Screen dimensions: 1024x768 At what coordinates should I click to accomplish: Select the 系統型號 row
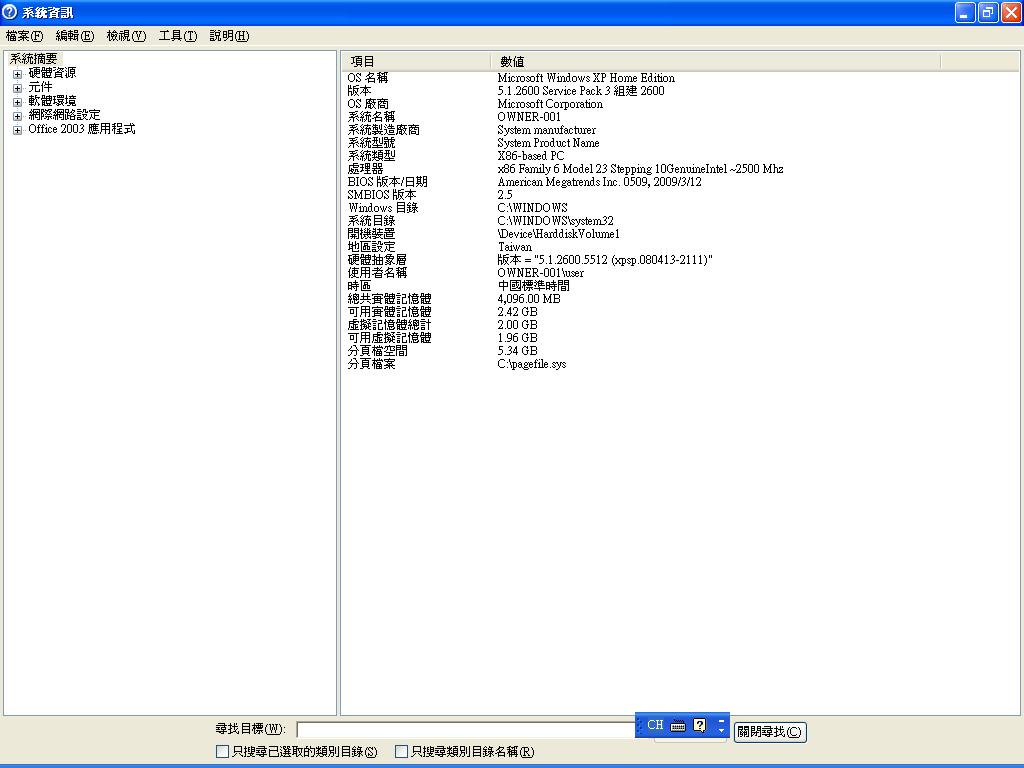(x=679, y=143)
